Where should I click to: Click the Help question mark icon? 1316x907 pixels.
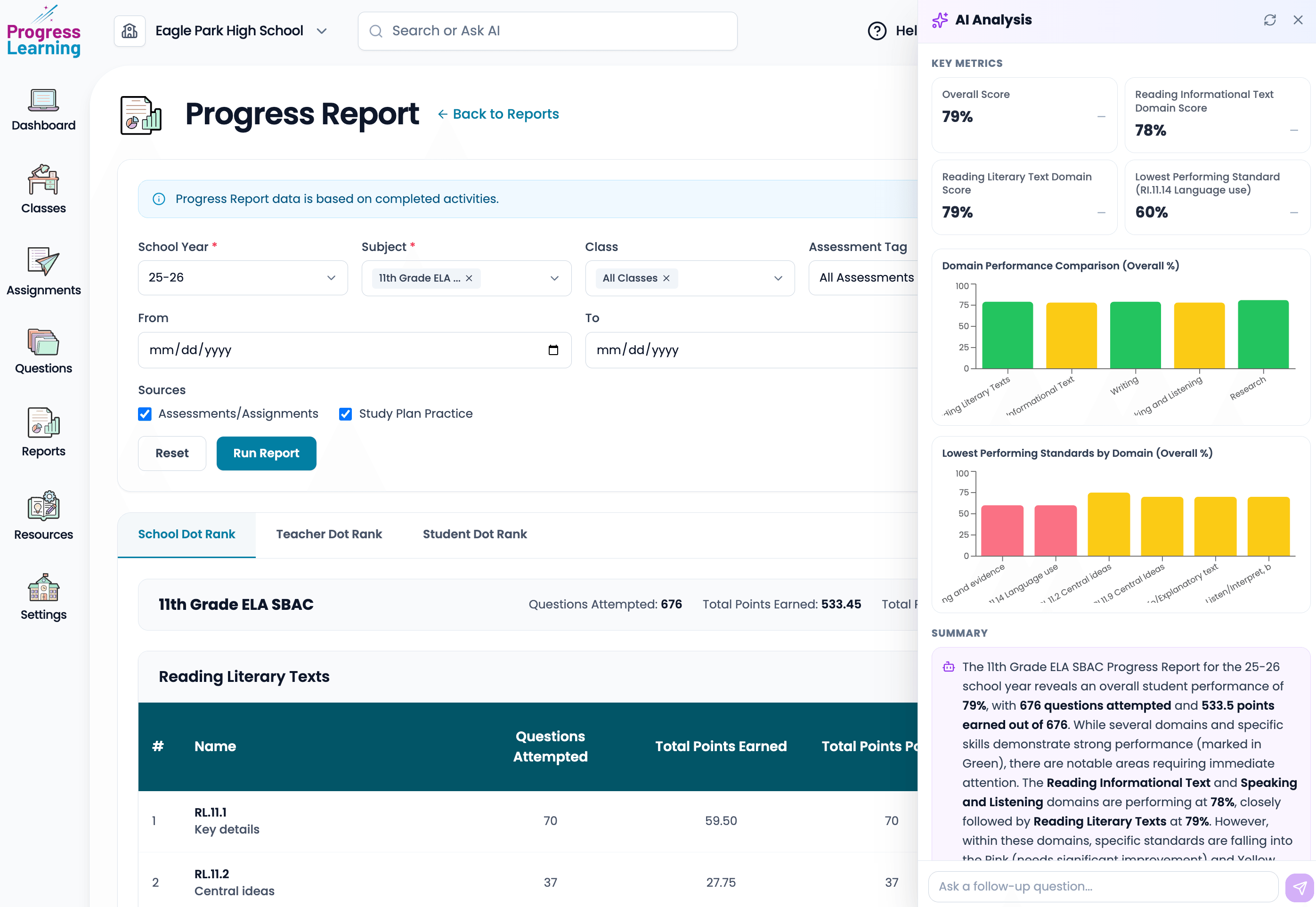[x=877, y=31]
